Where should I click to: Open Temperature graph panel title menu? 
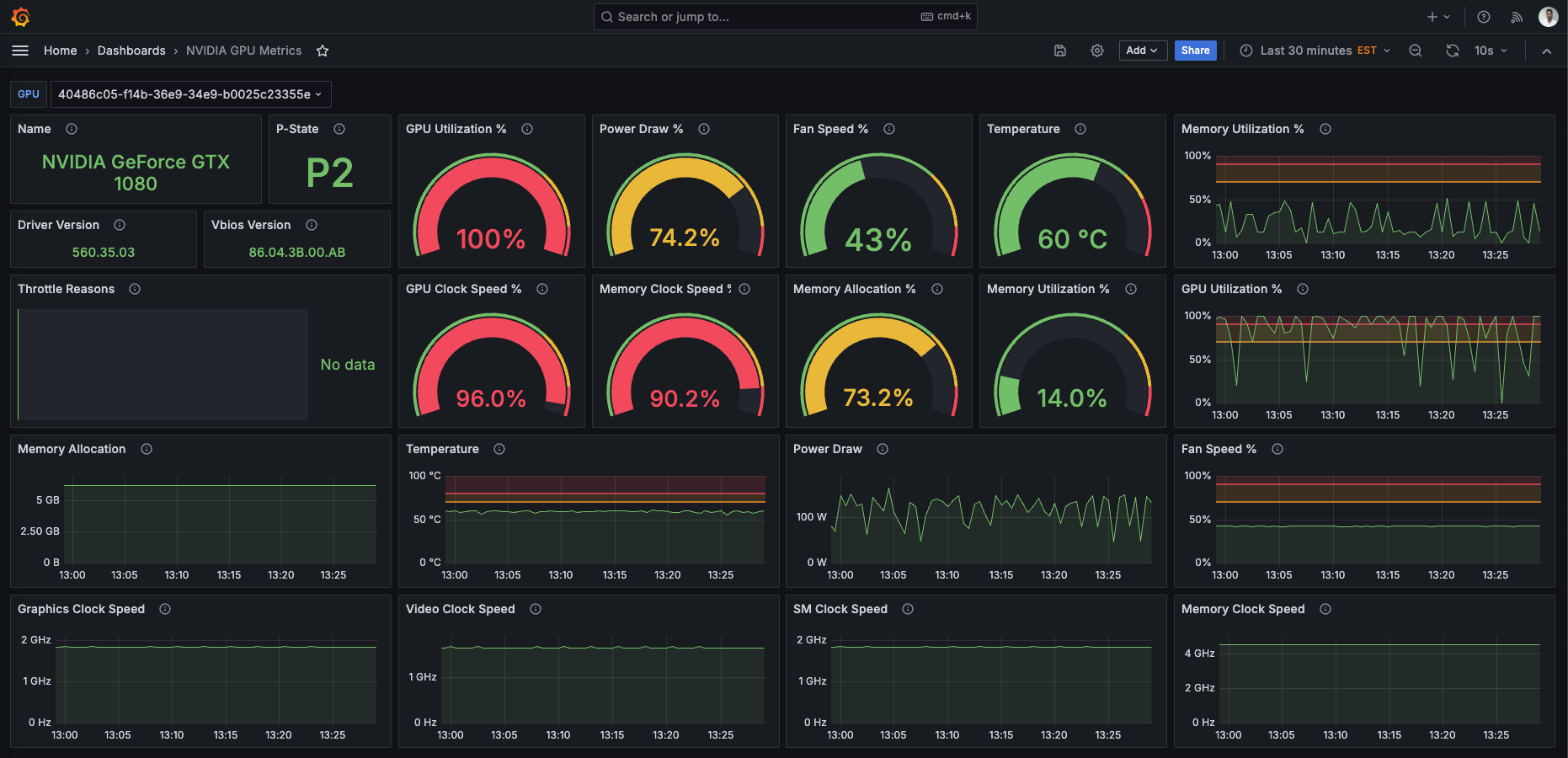coord(442,449)
